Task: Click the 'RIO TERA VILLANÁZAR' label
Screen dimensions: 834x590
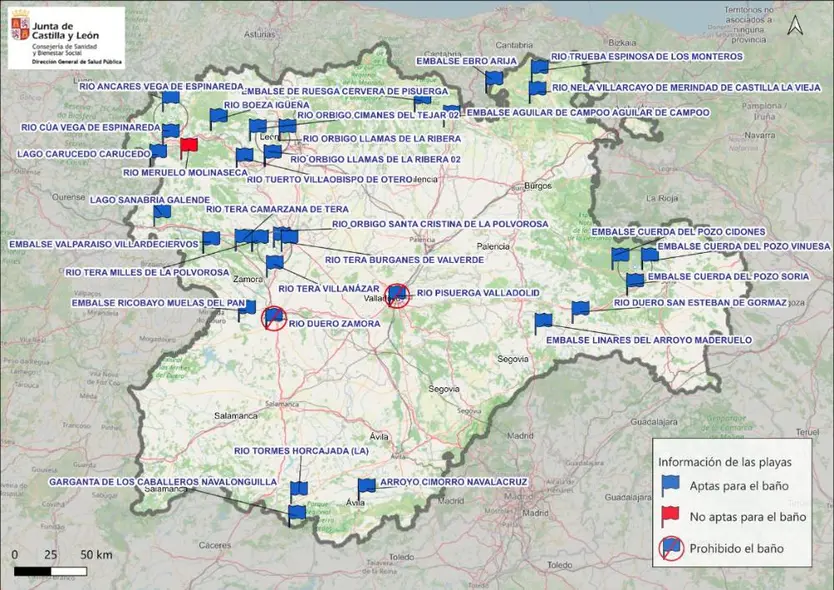Action: point(329,289)
